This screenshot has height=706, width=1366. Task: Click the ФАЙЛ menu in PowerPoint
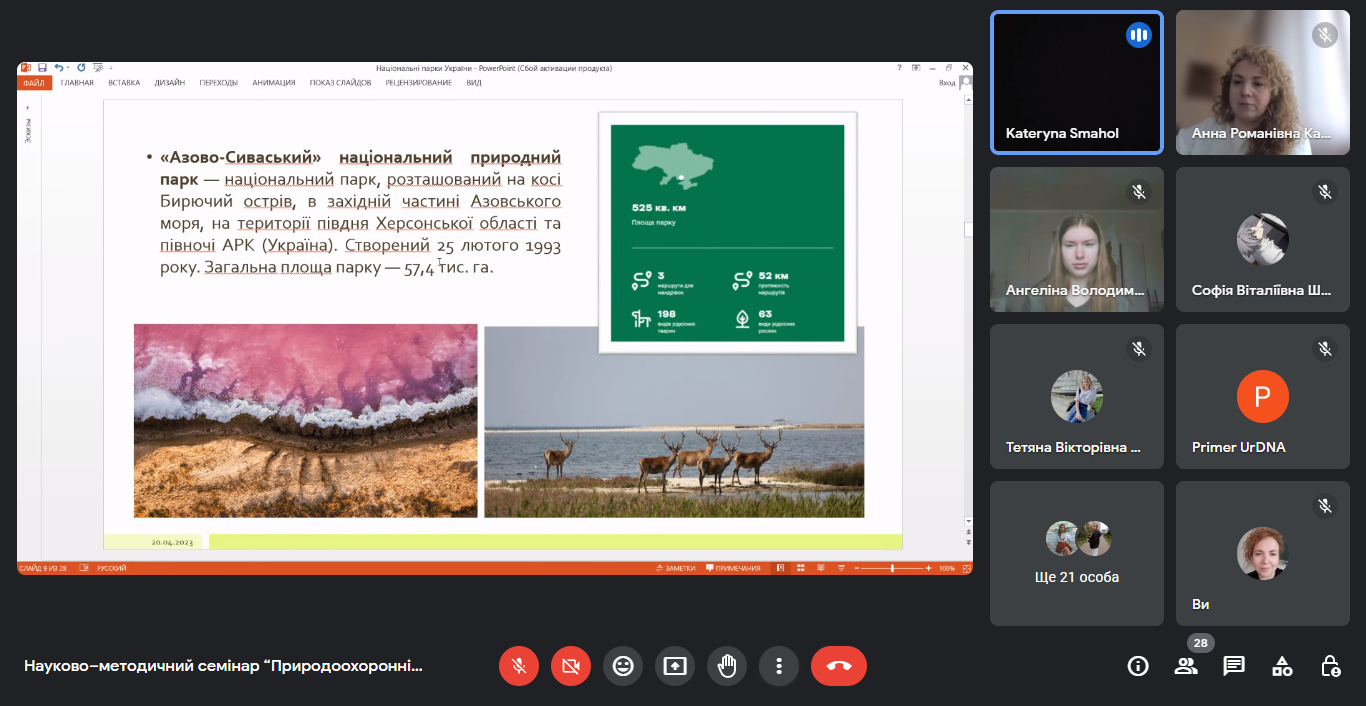(x=33, y=83)
